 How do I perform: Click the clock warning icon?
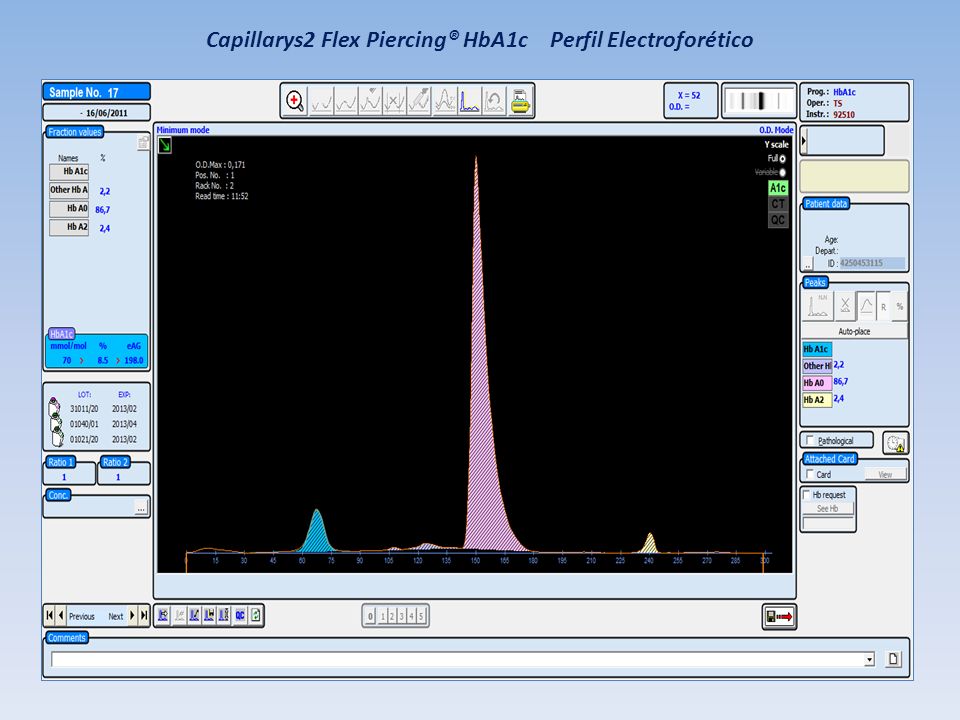tap(895, 443)
